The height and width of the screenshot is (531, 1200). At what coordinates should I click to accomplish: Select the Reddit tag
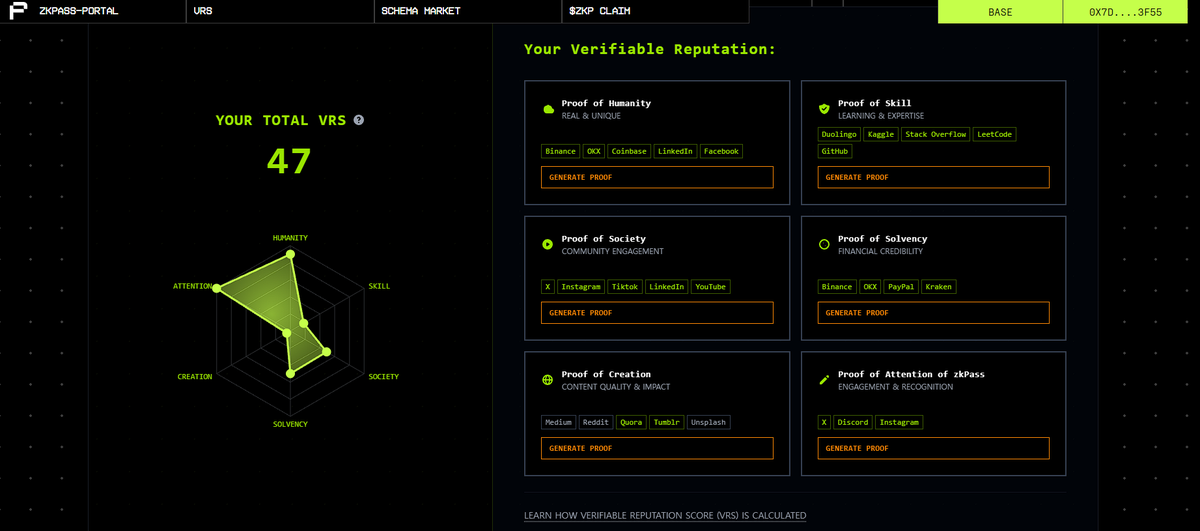pyautogui.click(x=596, y=422)
